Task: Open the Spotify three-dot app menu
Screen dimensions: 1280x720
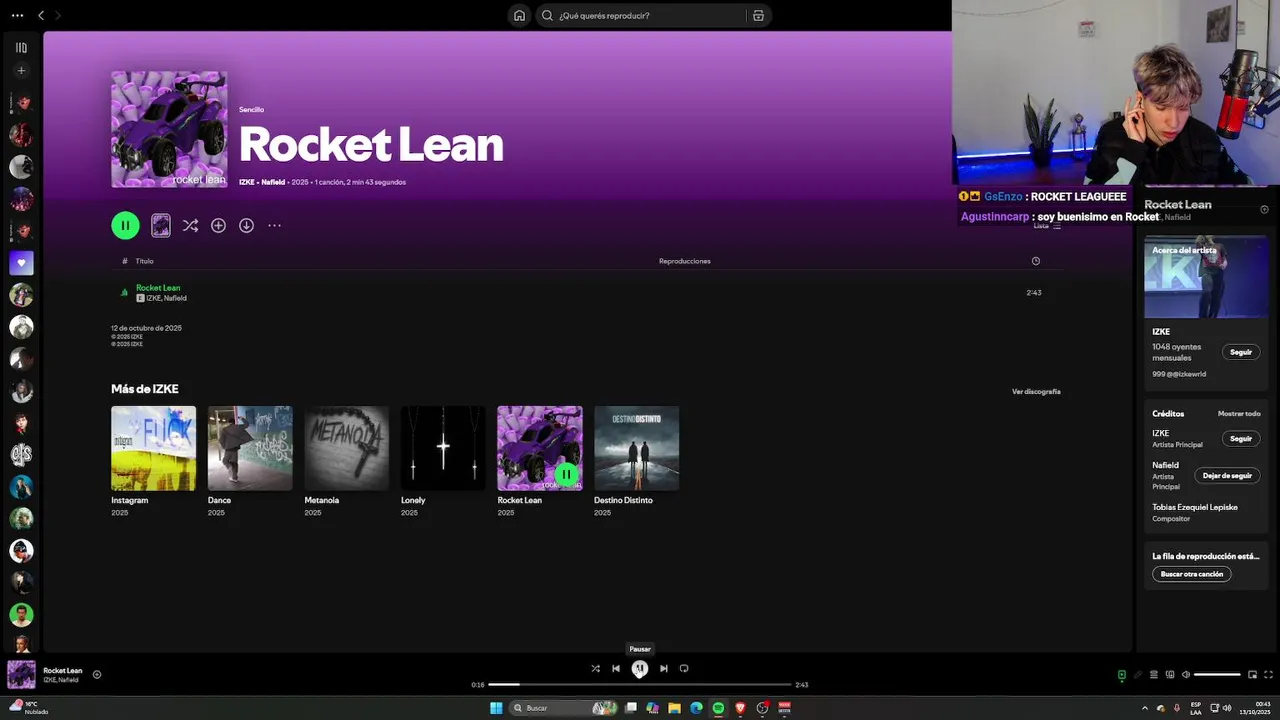Action: pos(17,15)
